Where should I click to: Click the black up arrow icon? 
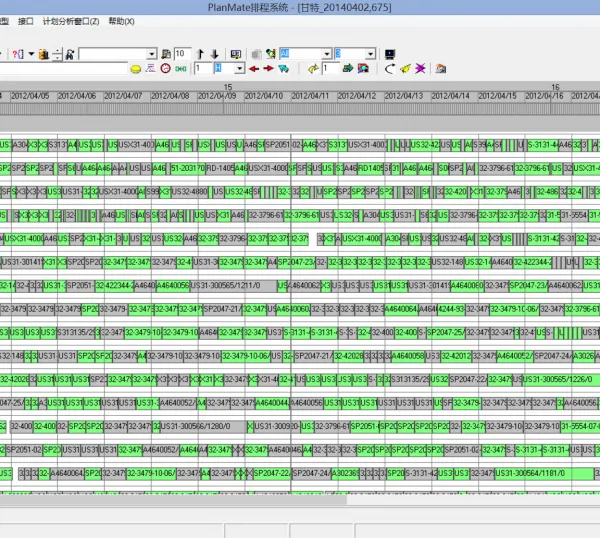click(x=200, y=54)
